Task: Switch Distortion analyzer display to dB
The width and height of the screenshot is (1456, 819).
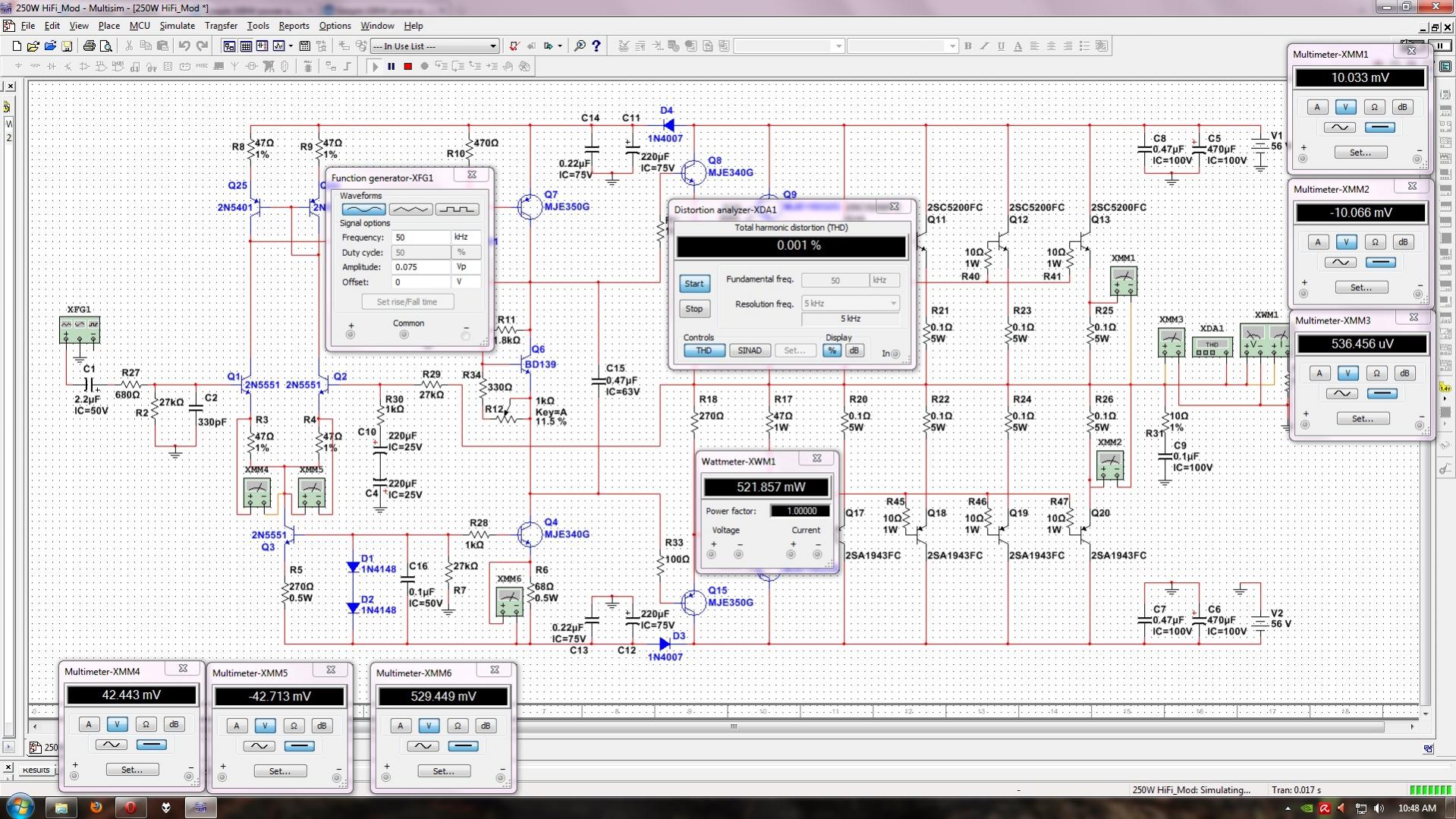Action: [854, 351]
